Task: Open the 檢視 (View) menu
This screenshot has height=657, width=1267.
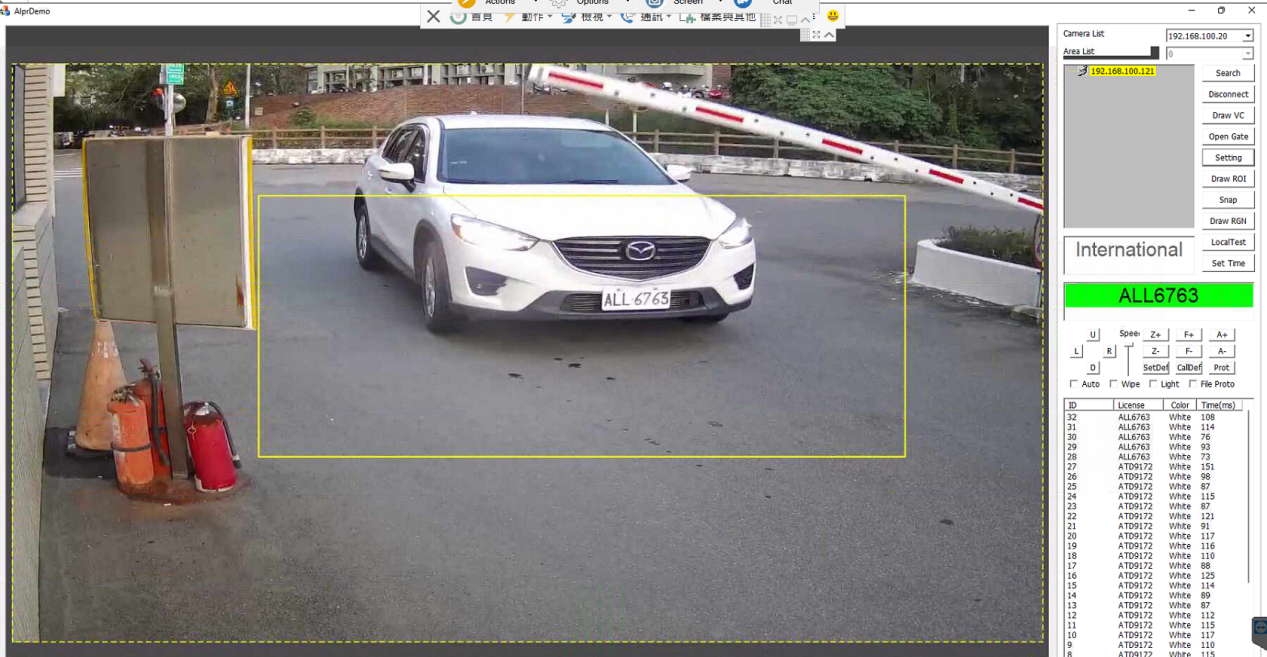Action: point(588,16)
